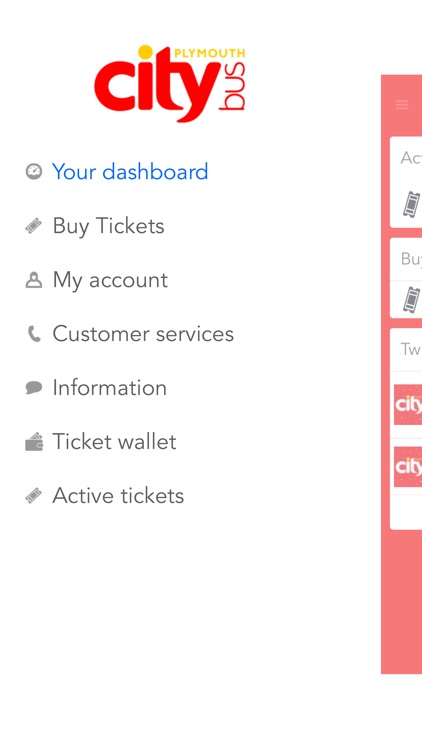The width and height of the screenshot is (422, 750).
Task: Click the Customer services phone icon
Action: coord(34,334)
